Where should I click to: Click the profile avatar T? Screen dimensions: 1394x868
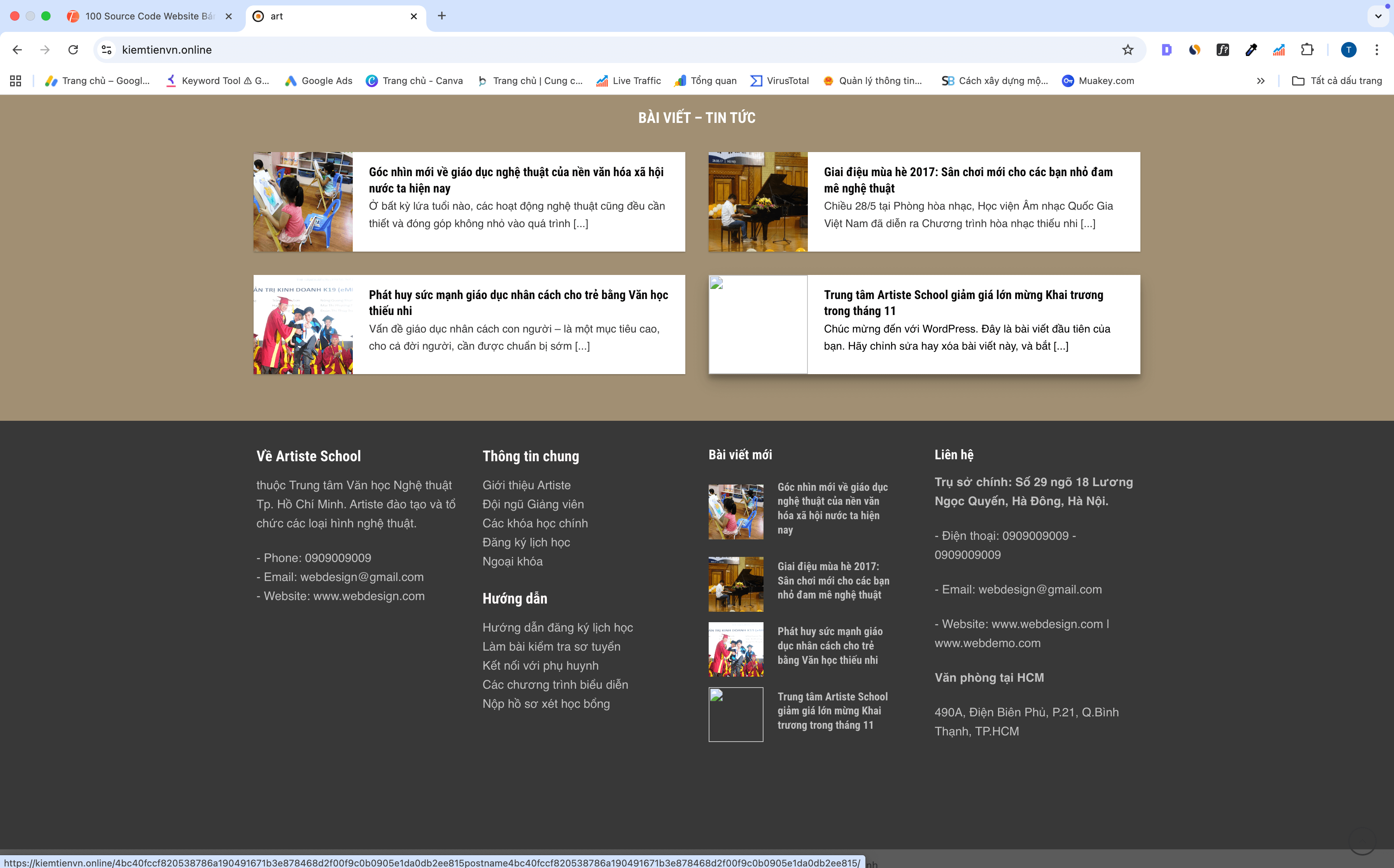1348,50
